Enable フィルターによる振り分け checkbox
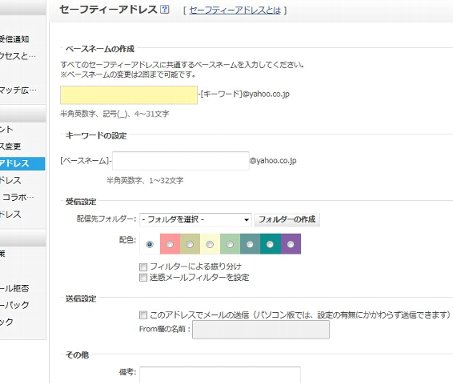Screen dimensions: 453x383 click(143, 267)
